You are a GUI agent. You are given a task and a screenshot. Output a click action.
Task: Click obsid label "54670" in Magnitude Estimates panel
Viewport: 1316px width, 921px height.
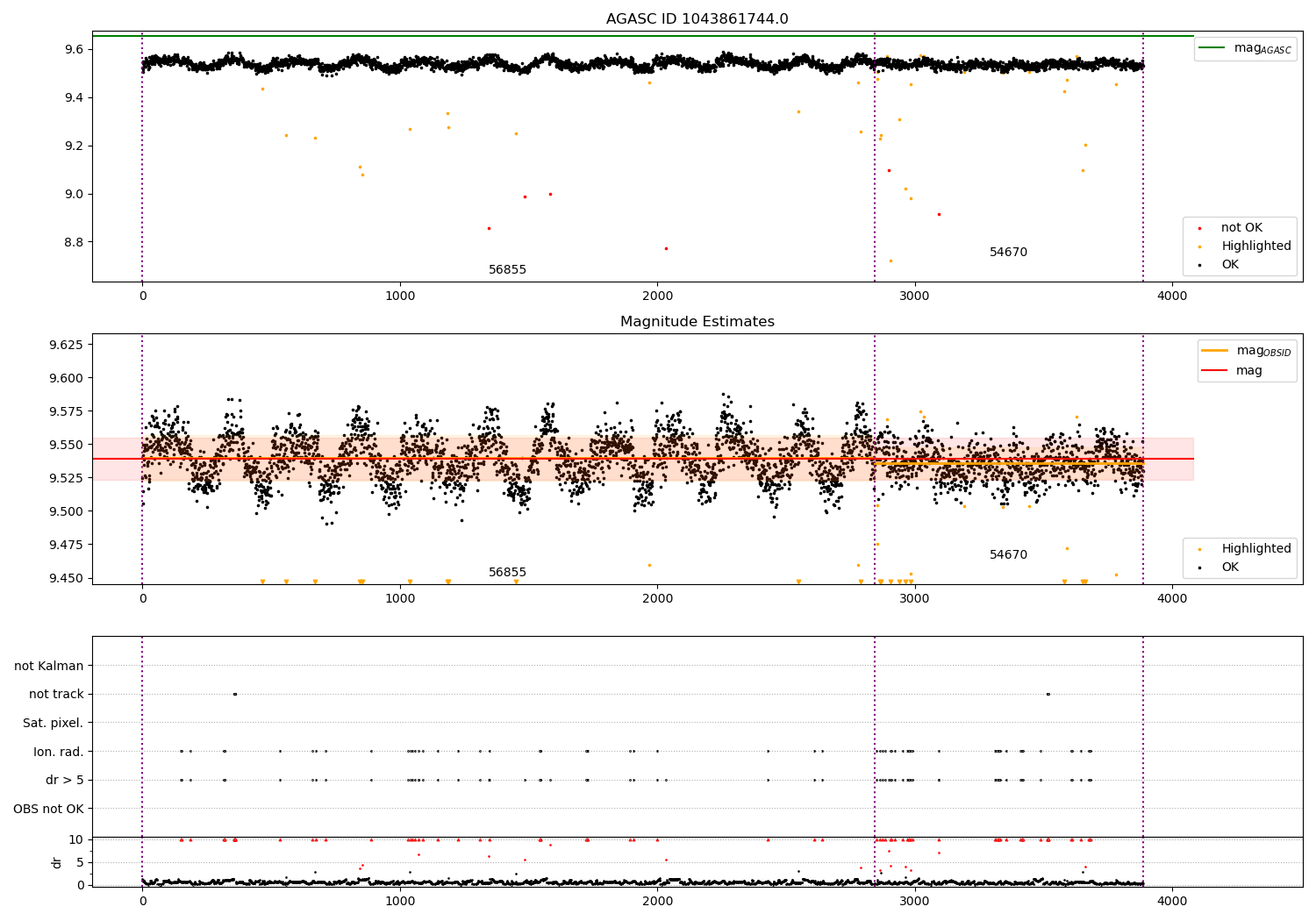[x=1008, y=555]
